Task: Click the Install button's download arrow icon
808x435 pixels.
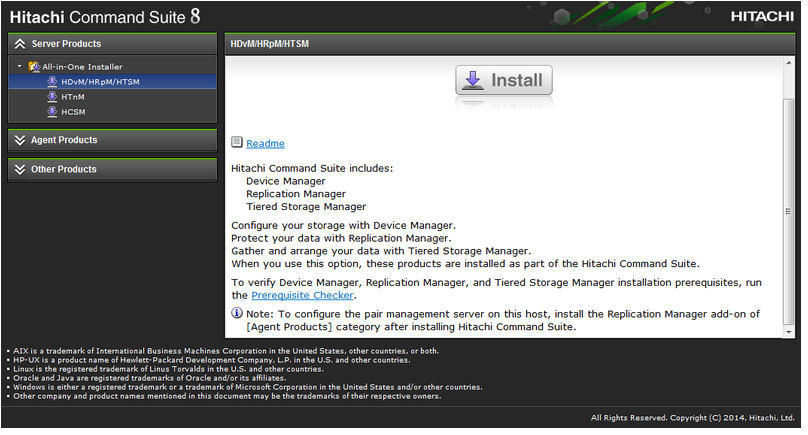Action: [473, 80]
